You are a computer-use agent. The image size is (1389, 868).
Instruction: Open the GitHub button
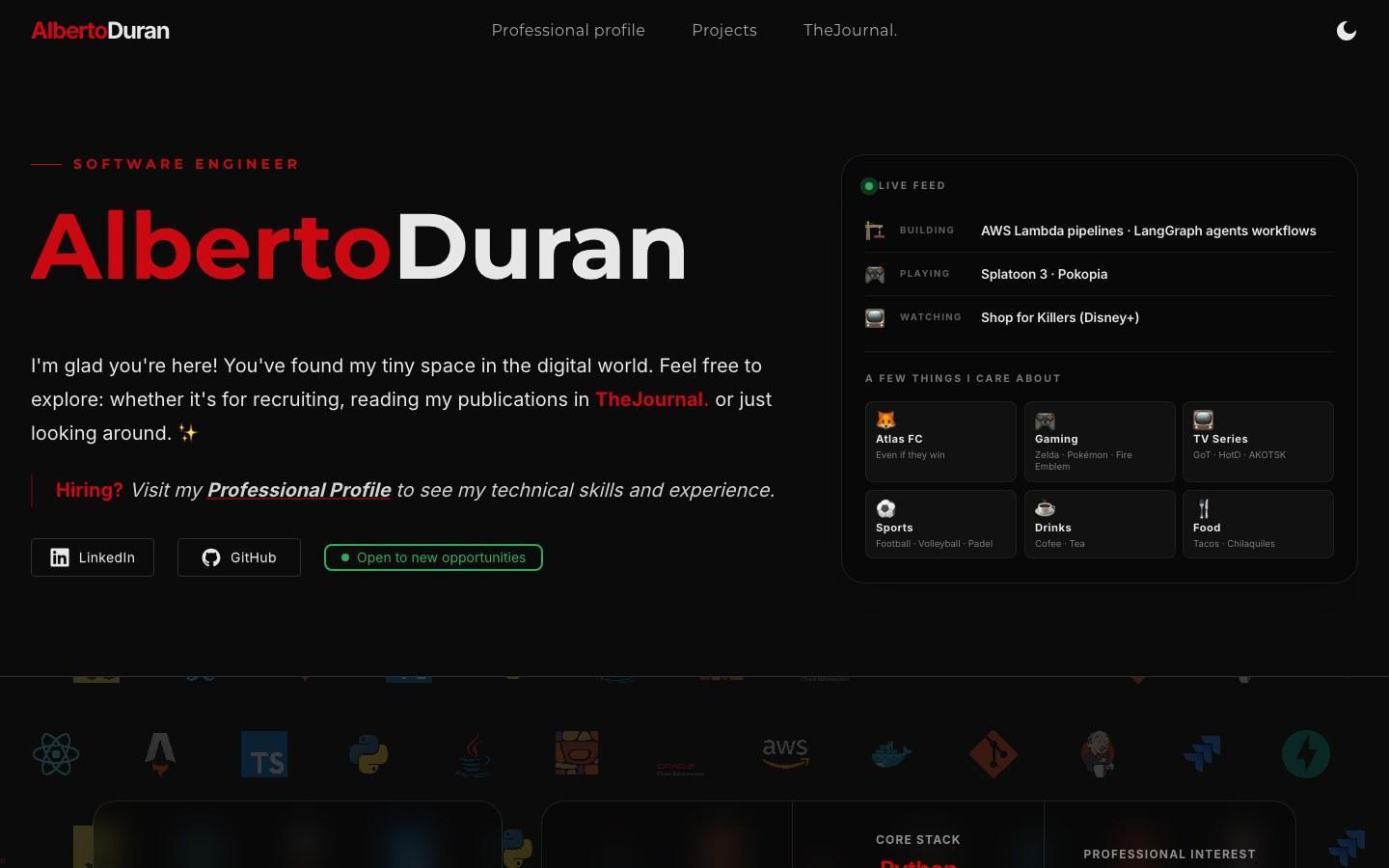pos(239,557)
